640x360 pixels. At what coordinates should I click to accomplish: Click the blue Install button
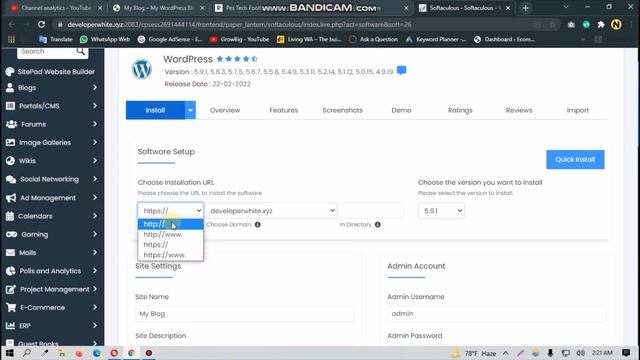tap(155, 110)
